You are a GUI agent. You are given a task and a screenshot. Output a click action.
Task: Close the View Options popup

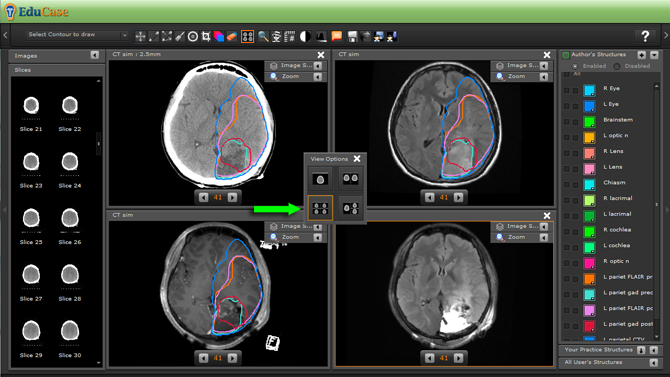(x=357, y=159)
